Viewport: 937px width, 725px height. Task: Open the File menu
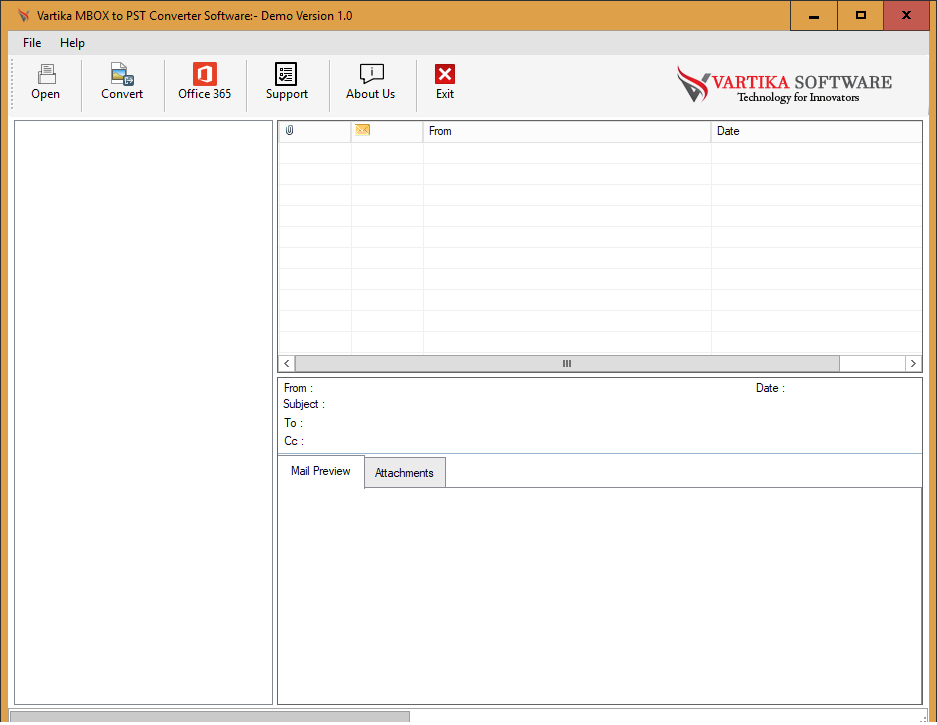tap(32, 43)
